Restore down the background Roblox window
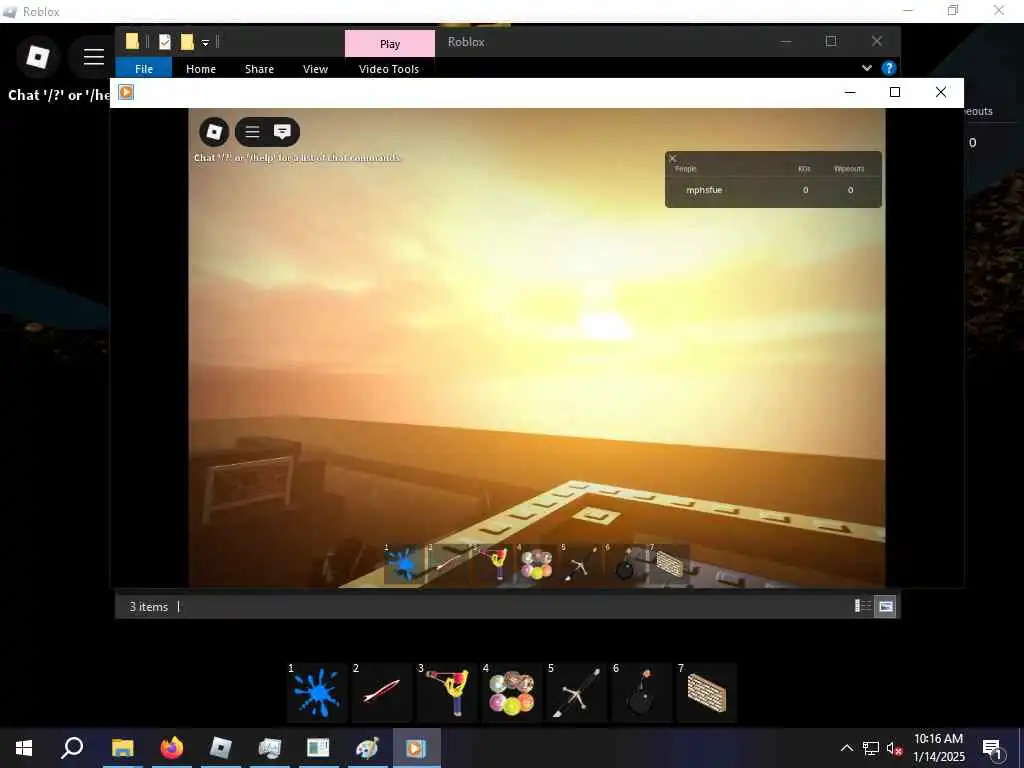Viewport: 1024px width, 768px height. pyautogui.click(x=953, y=10)
